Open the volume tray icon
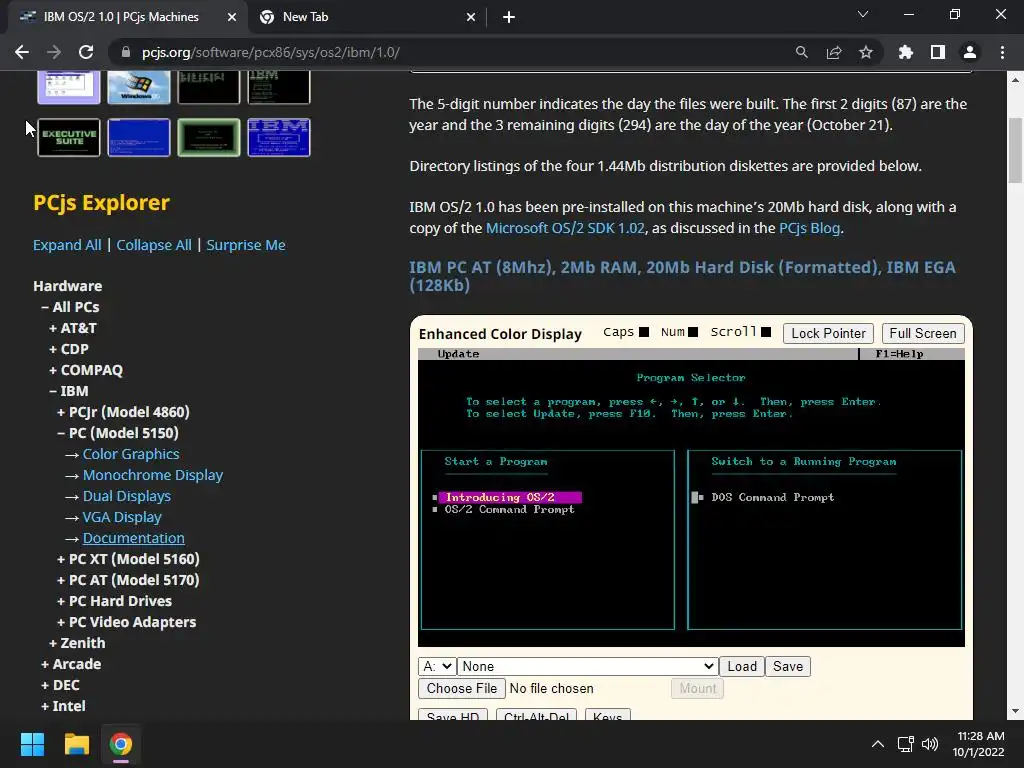1024x768 pixels. click(x=929, y=744)
